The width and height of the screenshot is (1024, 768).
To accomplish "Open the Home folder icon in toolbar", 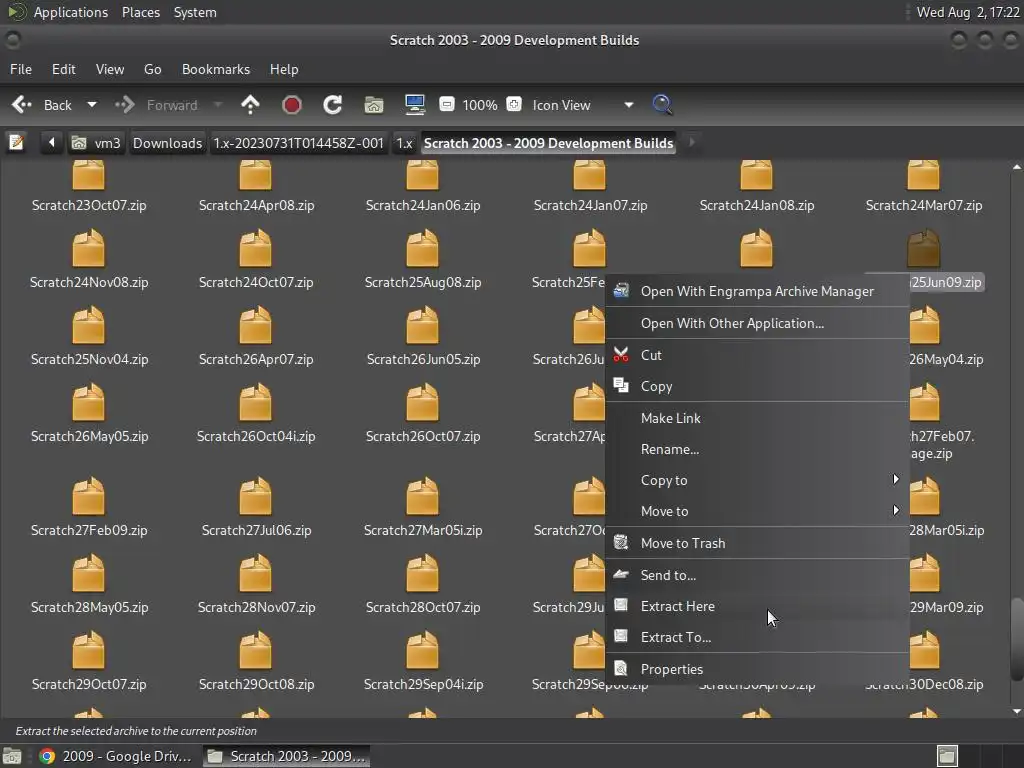I will [x=374, y=104].
